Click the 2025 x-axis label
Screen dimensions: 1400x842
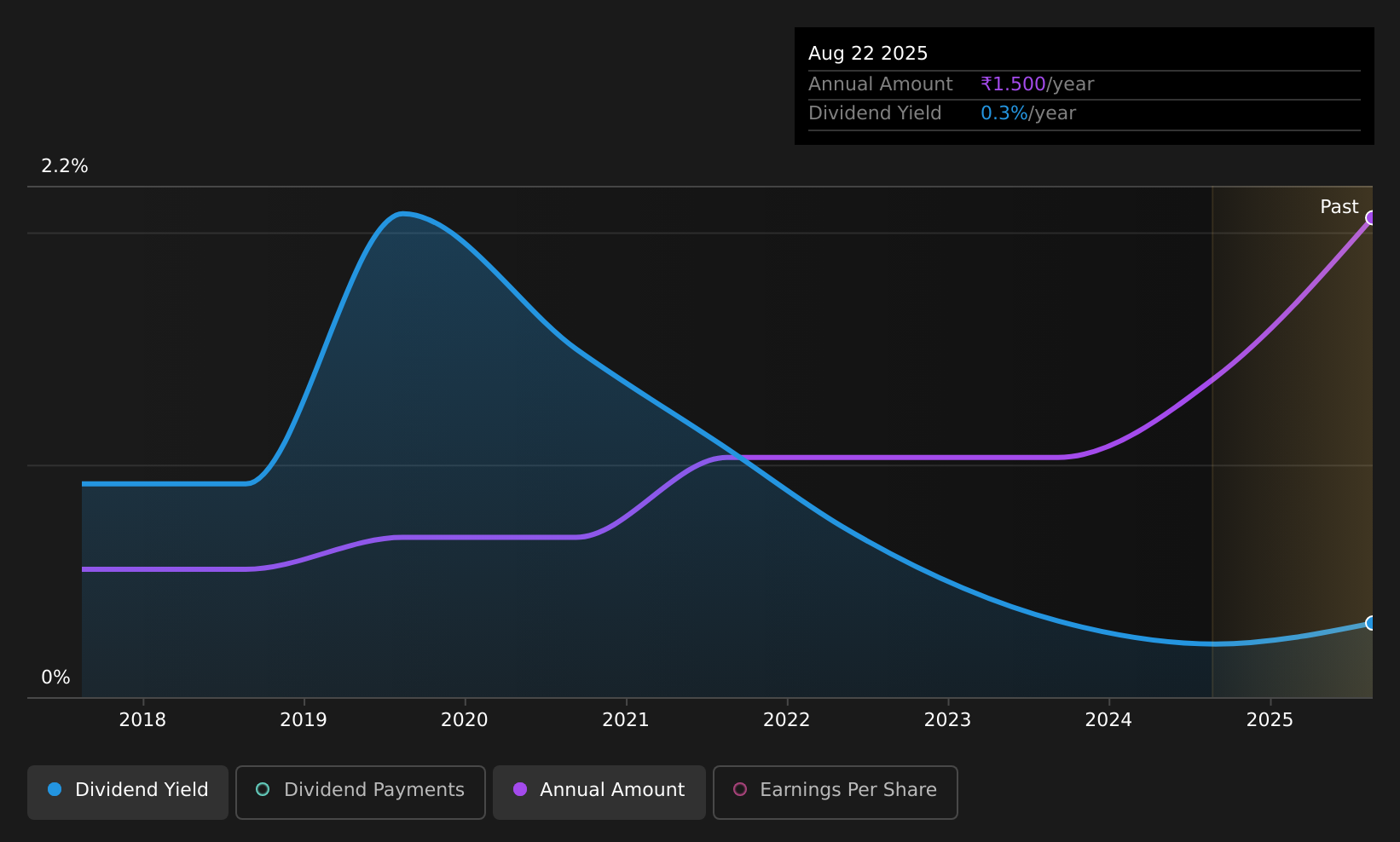(x=1270, y=720)
